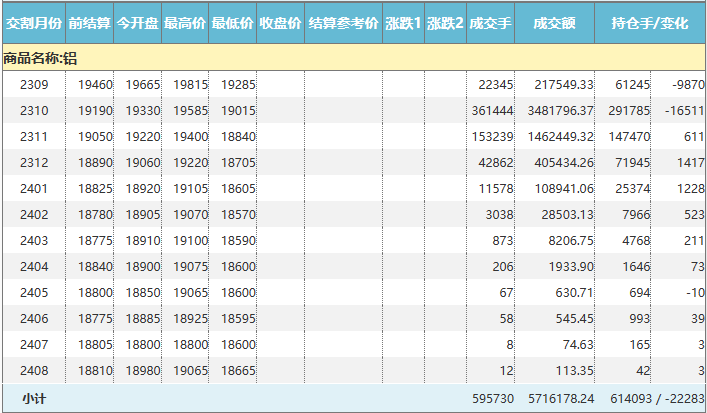
Task: Select the 1462449.32 turnover cell
Action: [x=559, y=137]
